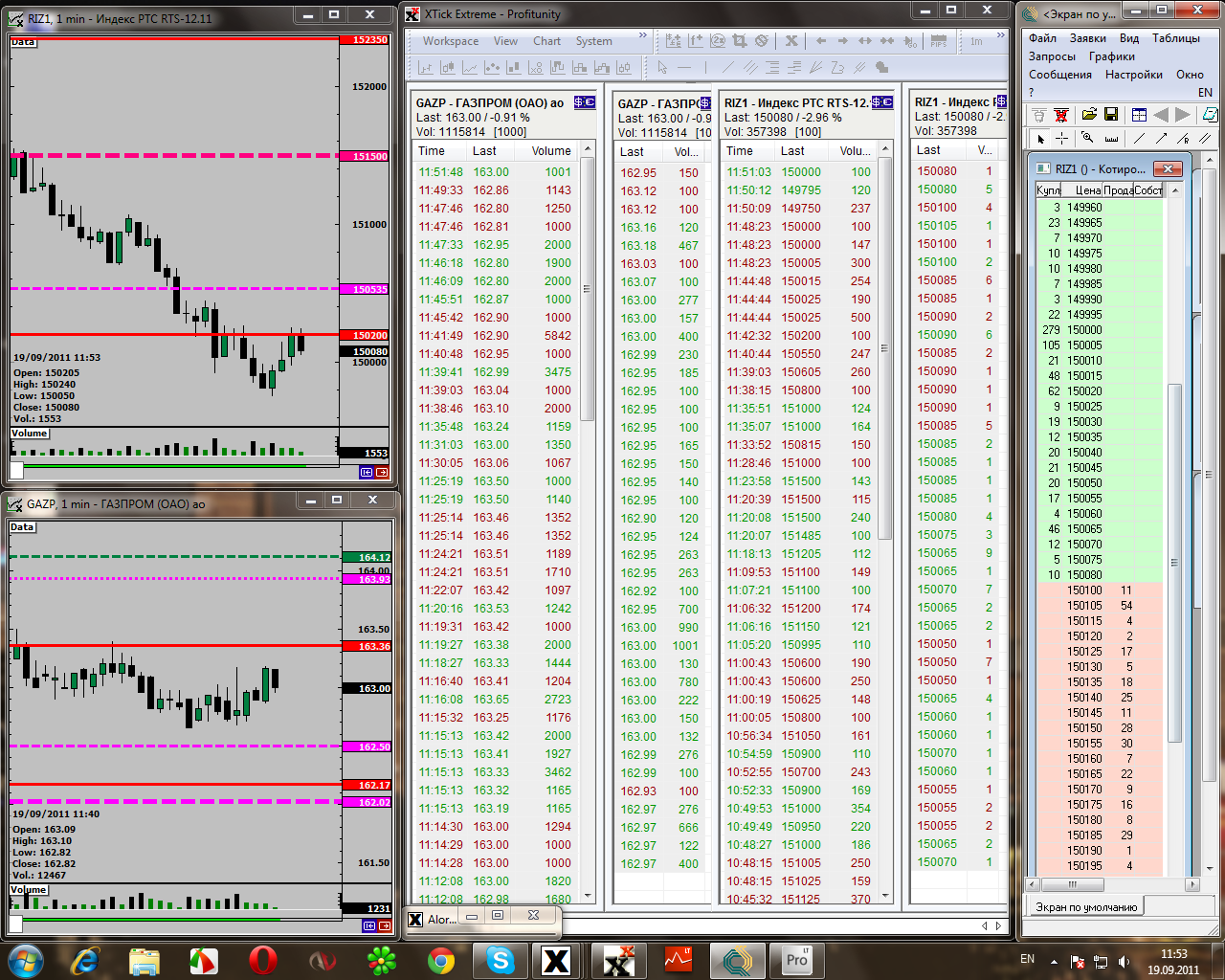Click the Цена column header in quotes table
Viewport: 1225px width, 980px height.
click(1082, 190)
